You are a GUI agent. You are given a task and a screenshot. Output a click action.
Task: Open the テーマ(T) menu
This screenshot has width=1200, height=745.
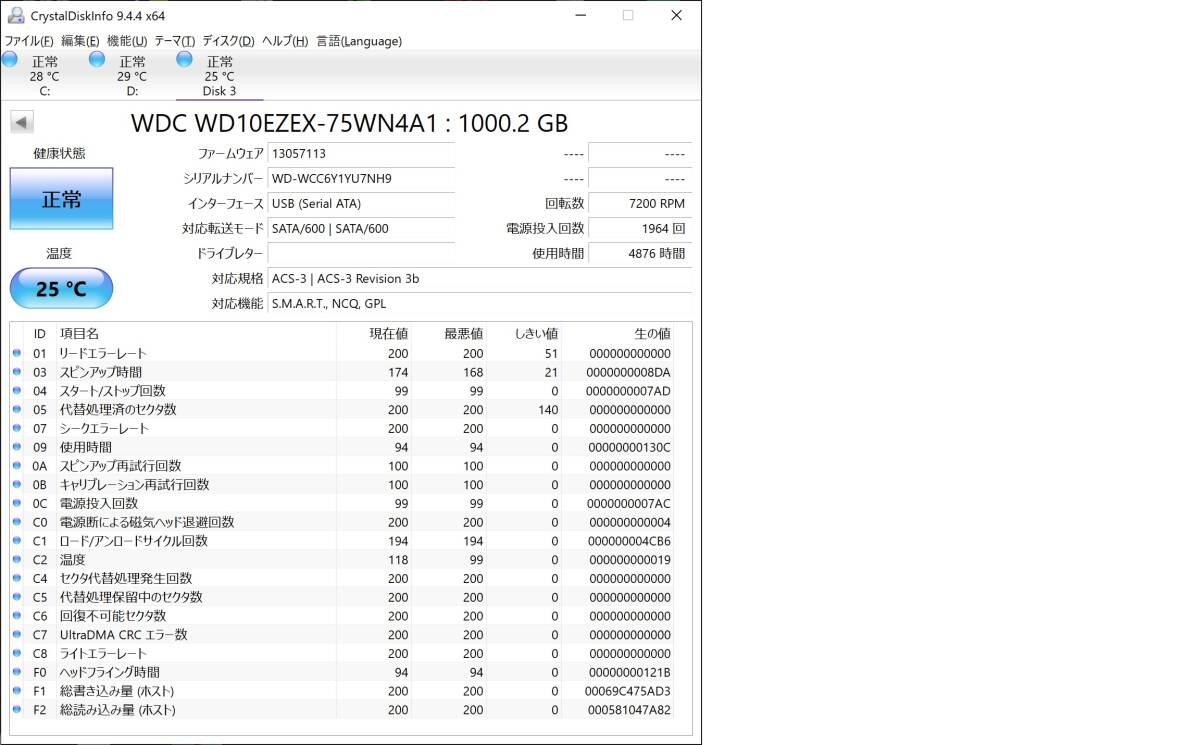pos(174,41)
